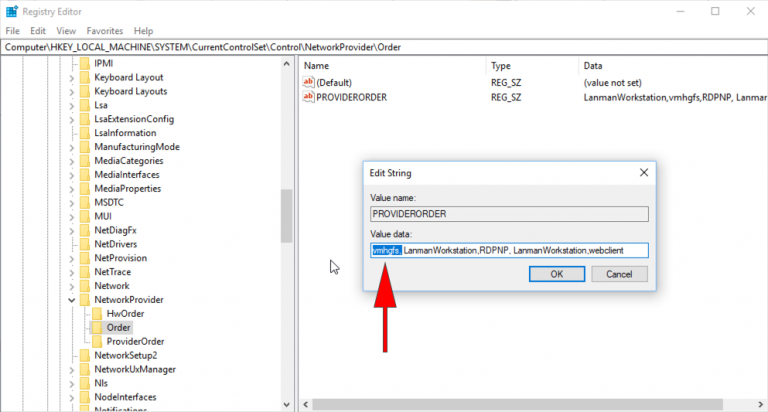Click the tree pane scroll down arrow
This screenshot has width=768, height=412.
click(x=287, y=405)
